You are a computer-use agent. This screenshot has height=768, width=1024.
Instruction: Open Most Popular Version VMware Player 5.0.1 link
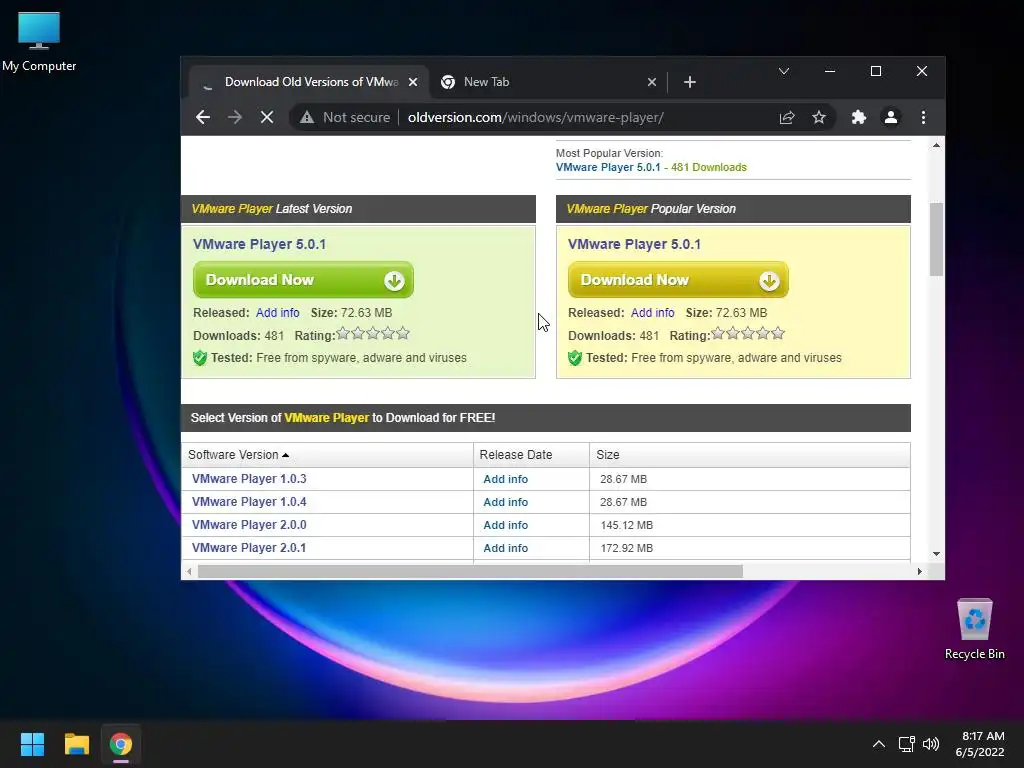pos(608,167)
